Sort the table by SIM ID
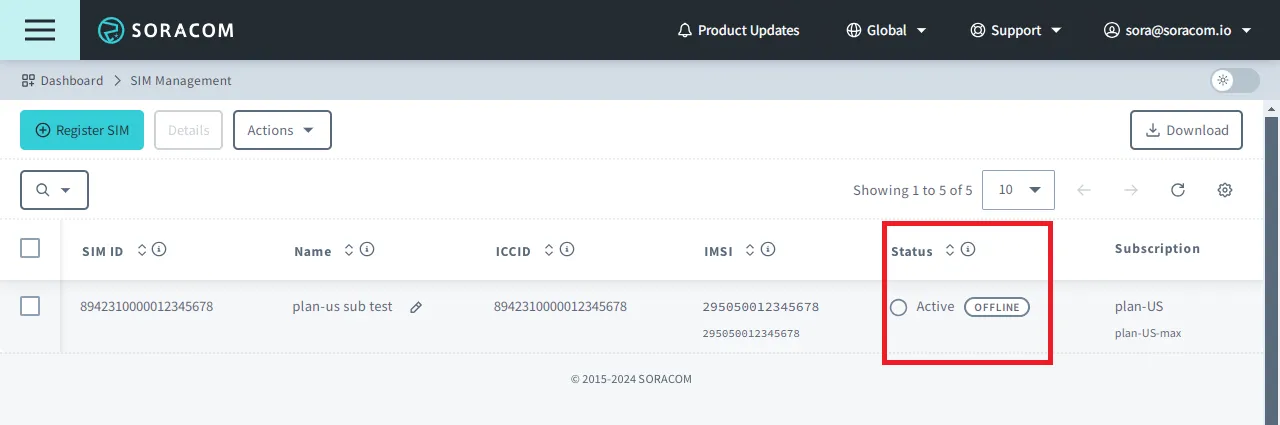The width and height of the screenshot is (1280, 425). pos(142,250)
